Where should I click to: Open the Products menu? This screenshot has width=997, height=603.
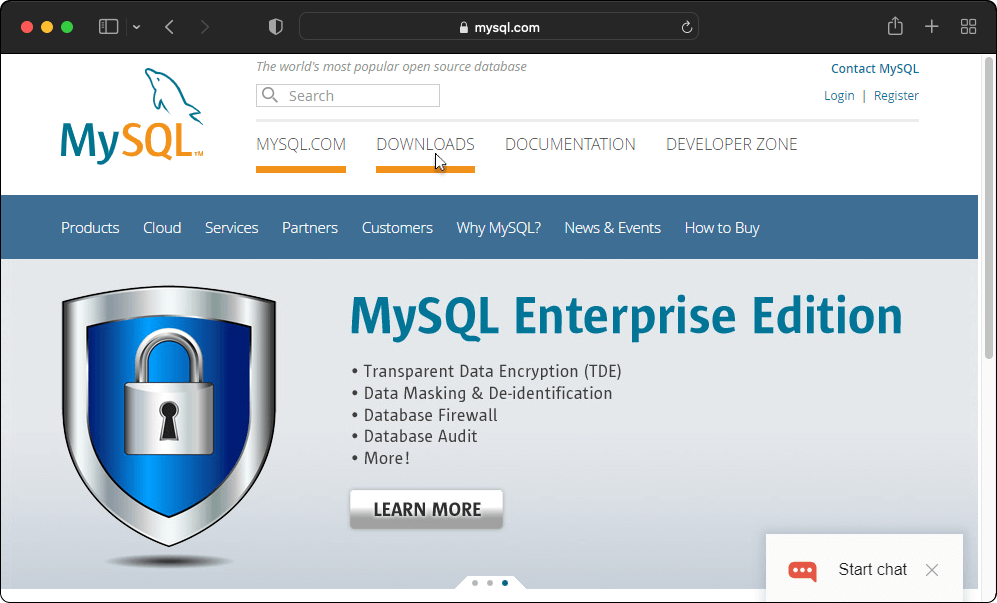(x=90, y=227)
